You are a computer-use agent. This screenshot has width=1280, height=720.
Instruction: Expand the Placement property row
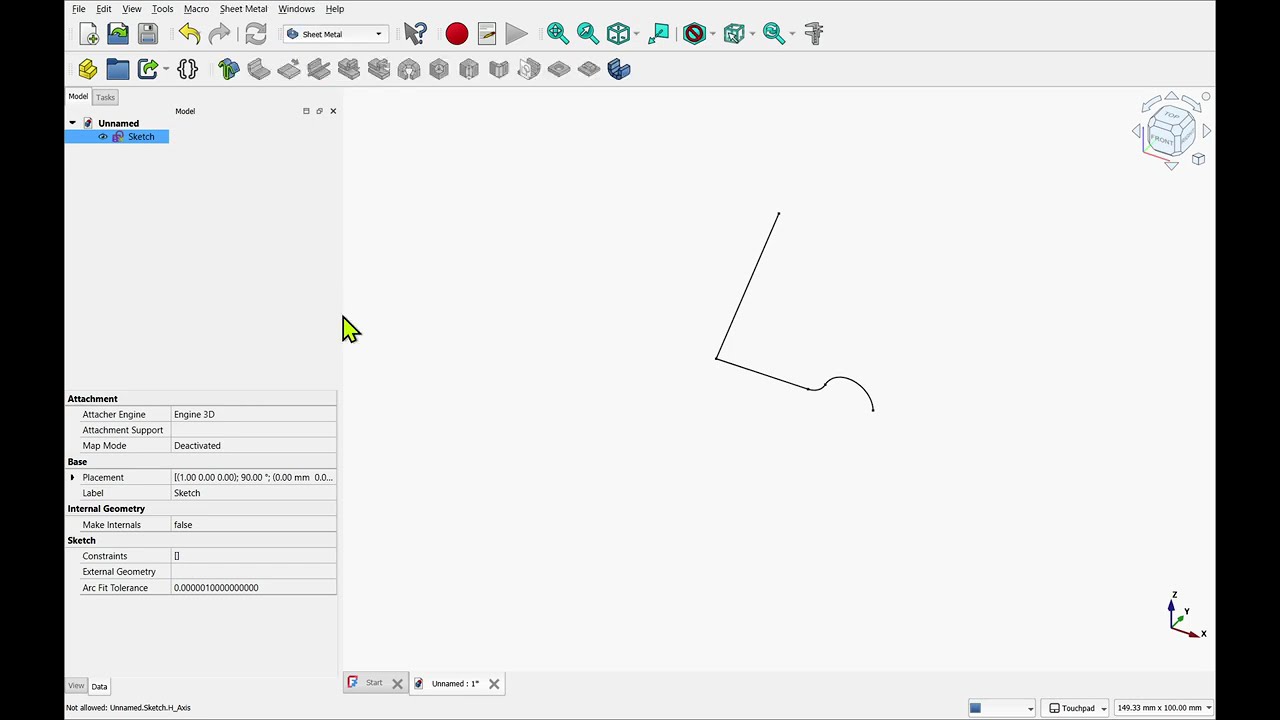(72, 478)
